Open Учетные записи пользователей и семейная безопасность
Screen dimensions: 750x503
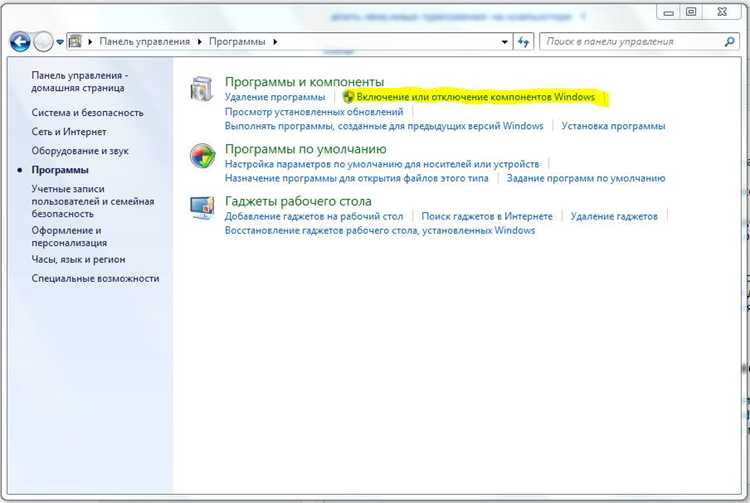tap(93, 201)
